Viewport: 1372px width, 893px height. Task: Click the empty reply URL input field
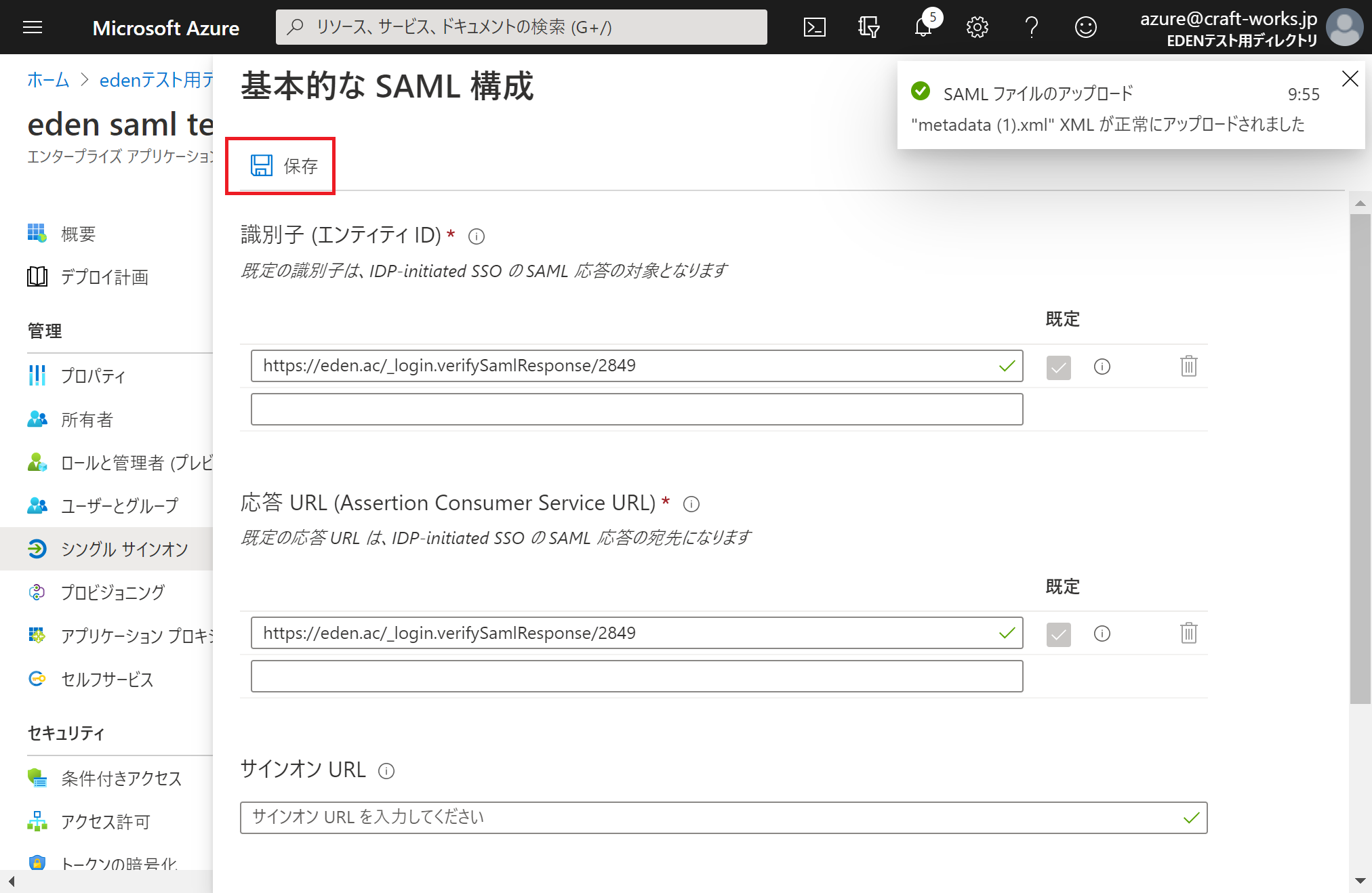tap(637, 676)
